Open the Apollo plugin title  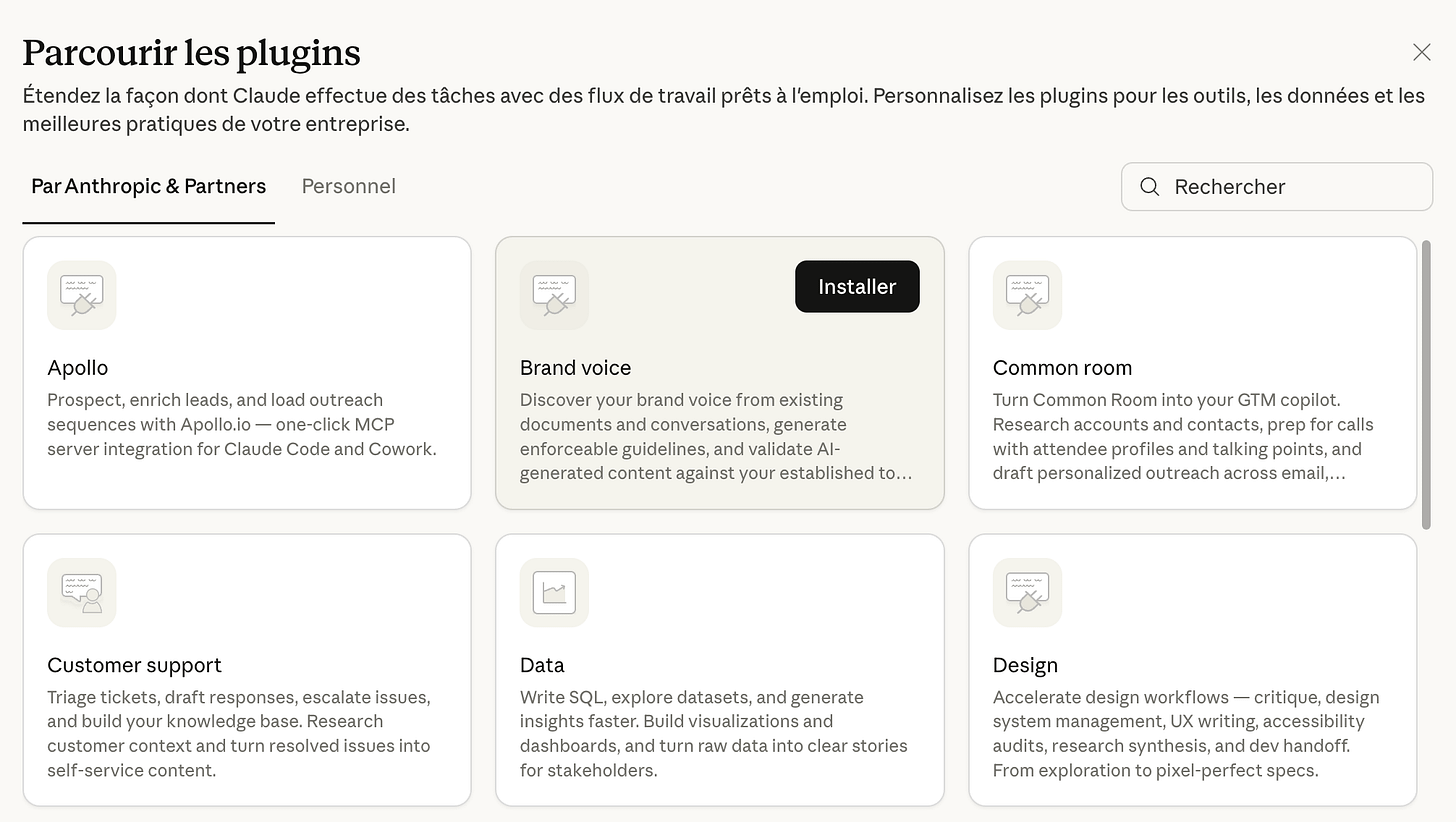78,368
